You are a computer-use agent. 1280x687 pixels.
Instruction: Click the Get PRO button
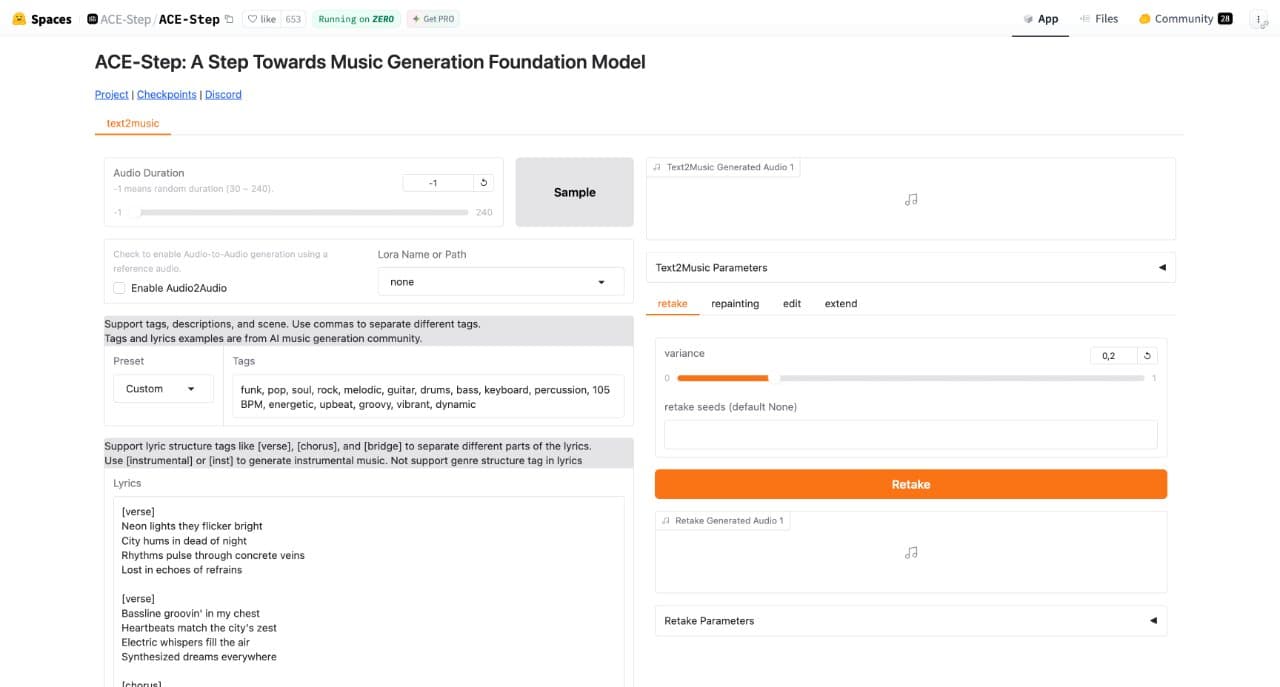pos(433,19)
